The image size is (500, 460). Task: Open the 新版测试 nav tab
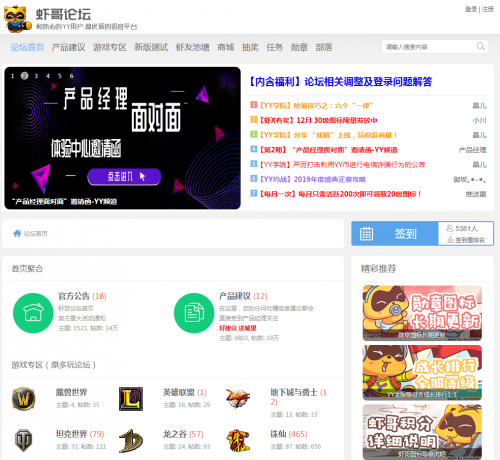(x=151, y=47)
